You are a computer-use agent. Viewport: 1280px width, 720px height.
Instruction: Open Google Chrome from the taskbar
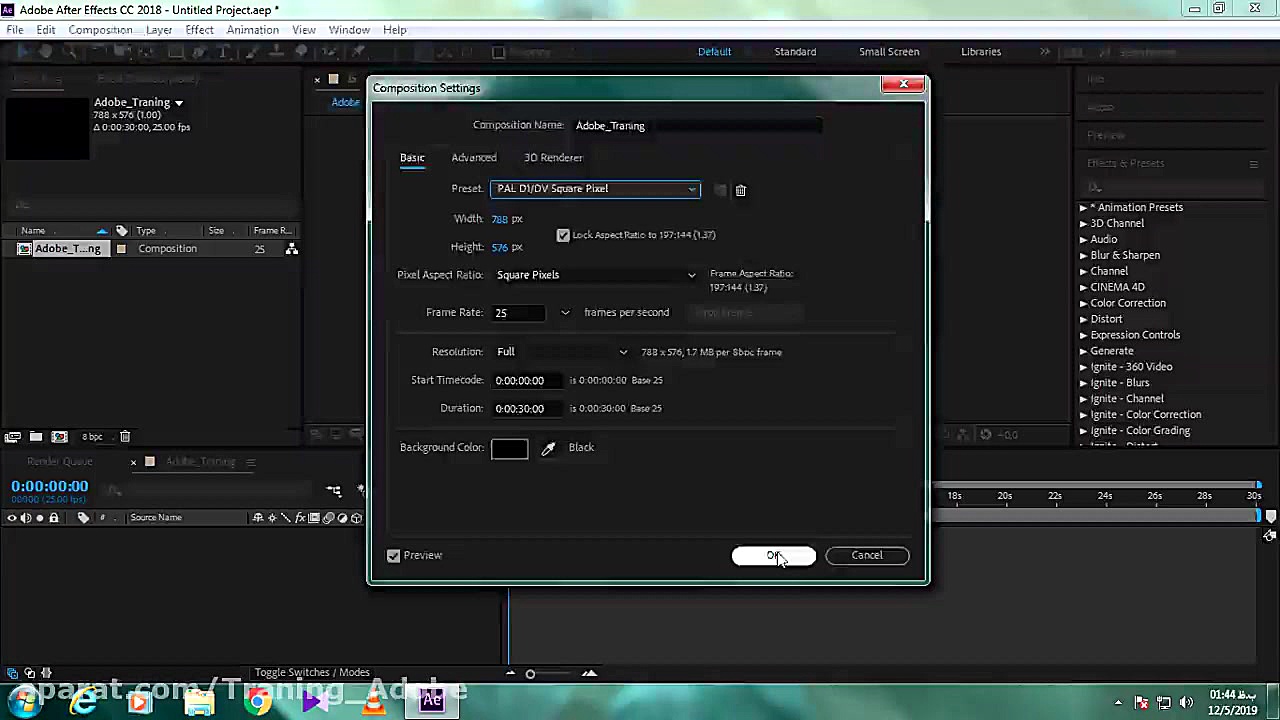click(257, 701)
